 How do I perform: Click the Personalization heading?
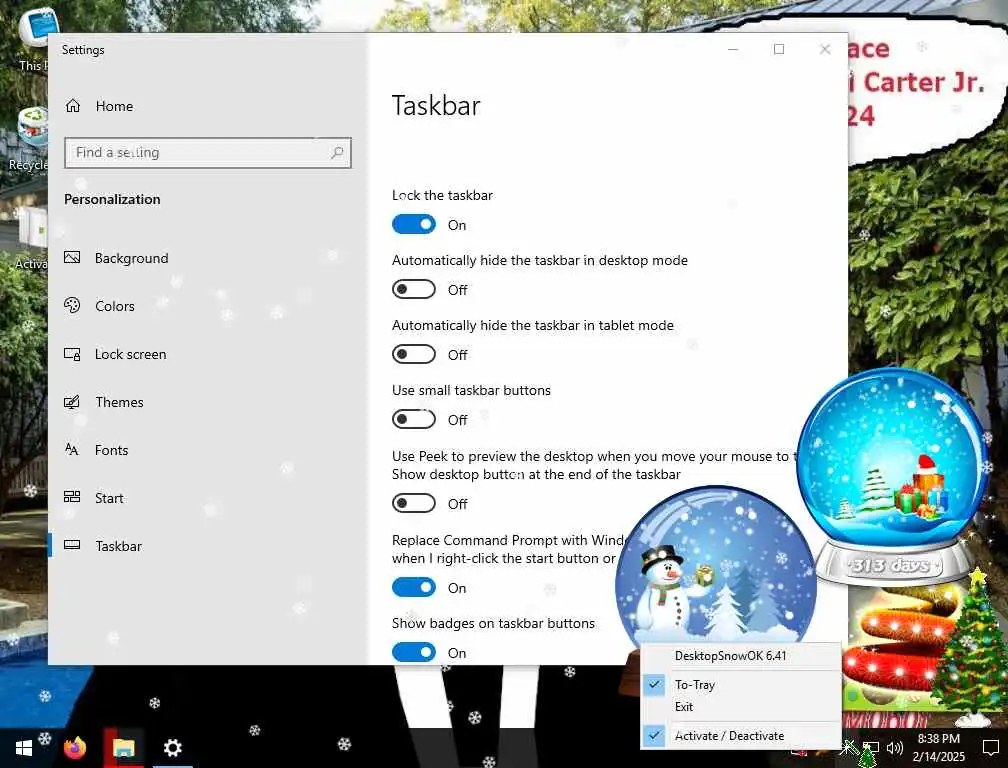(x=112, y=199)
